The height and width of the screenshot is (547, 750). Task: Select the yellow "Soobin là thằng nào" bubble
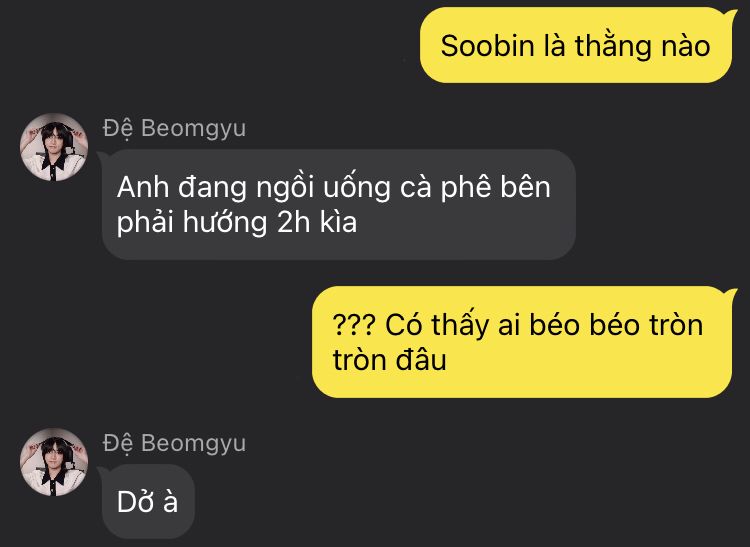point(576,45)
